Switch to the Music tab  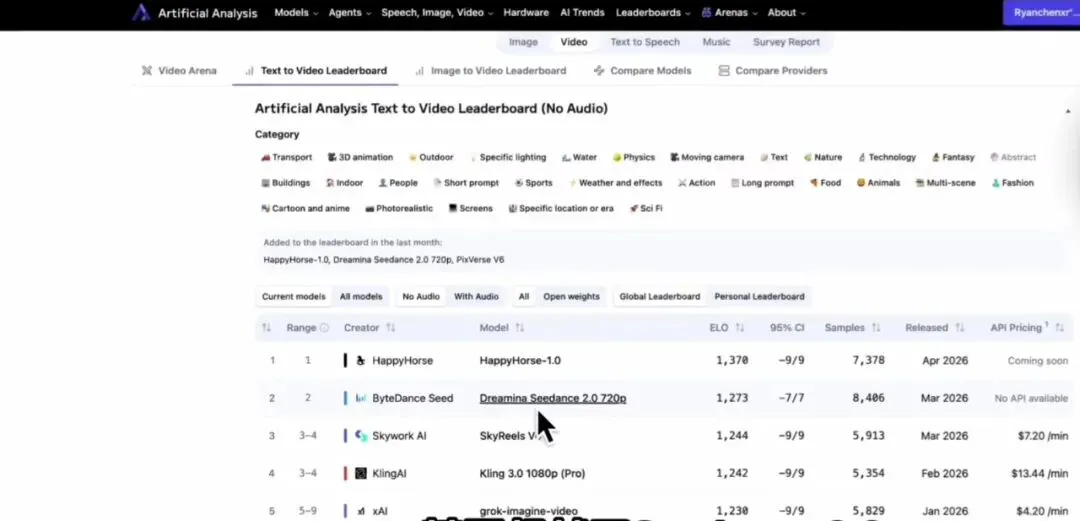pyautogui.click(x=716, y=42)
